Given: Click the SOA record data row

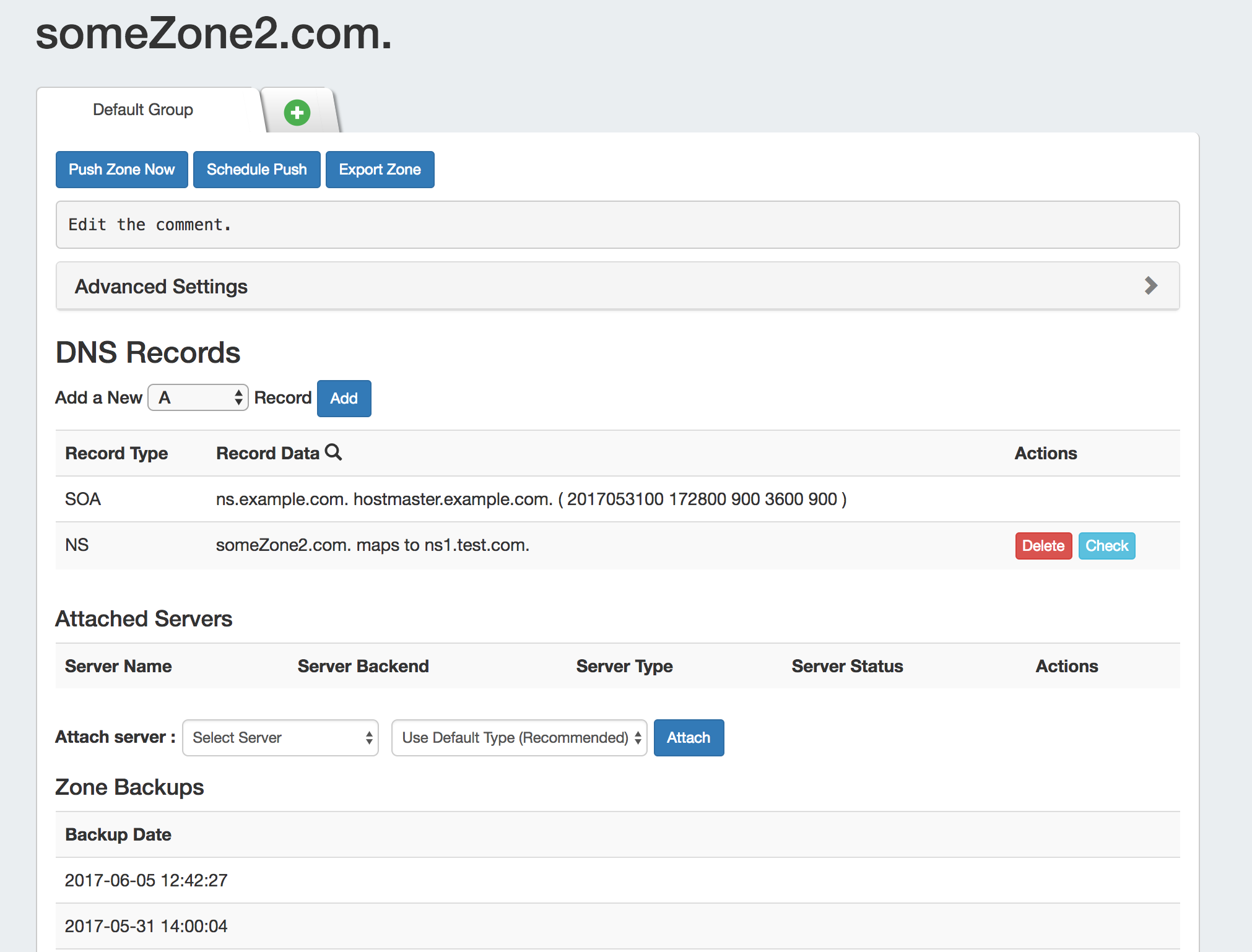Looking at the screenshot, I should click(x=531, y=499).
